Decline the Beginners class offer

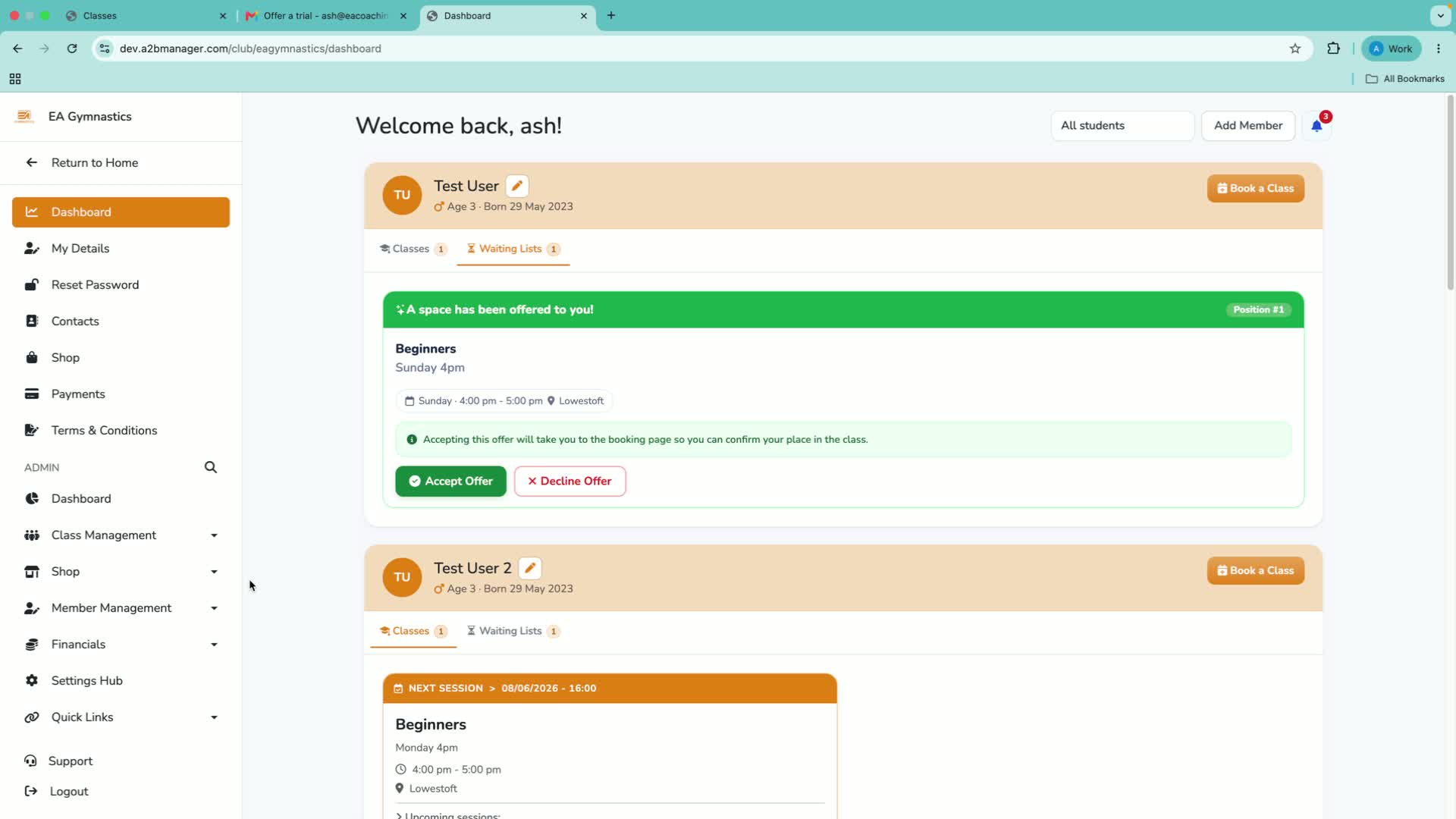[x=570, y=481]
